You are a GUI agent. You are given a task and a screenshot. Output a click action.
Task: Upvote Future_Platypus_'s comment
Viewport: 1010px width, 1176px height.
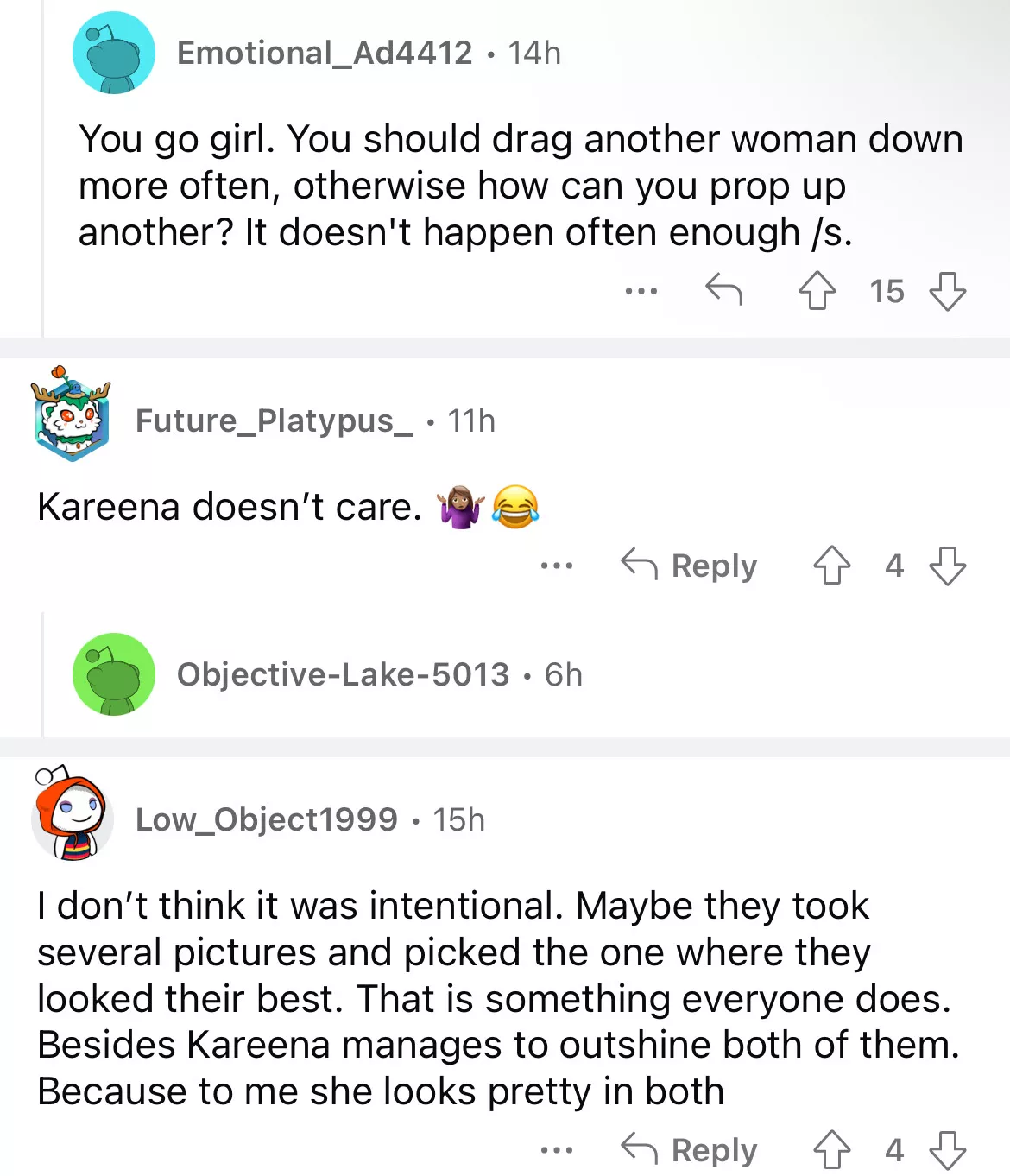point(831,566)
